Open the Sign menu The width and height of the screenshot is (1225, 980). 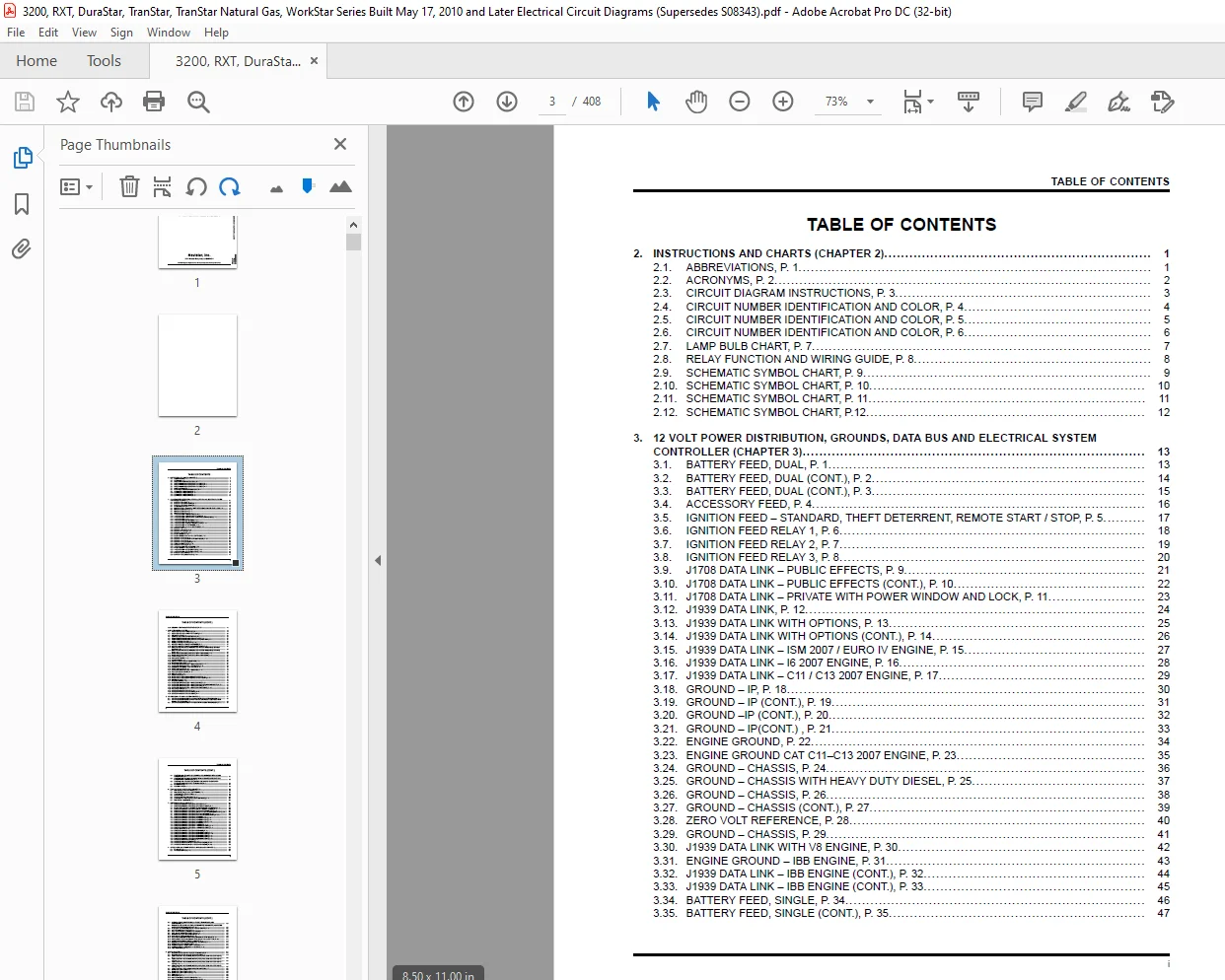(x=121, y=33)
